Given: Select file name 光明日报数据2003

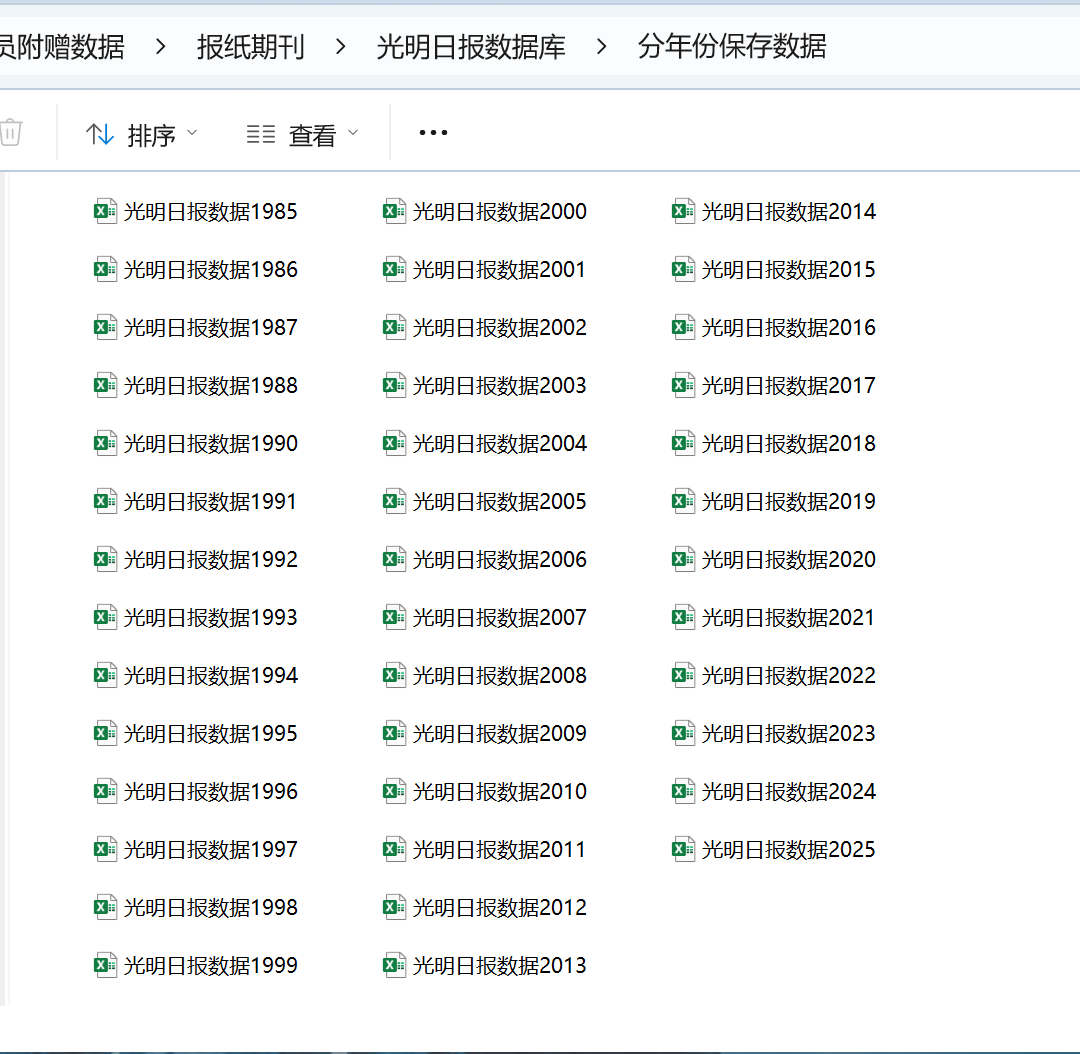Looking at the screenshot, I should (499, 385).
